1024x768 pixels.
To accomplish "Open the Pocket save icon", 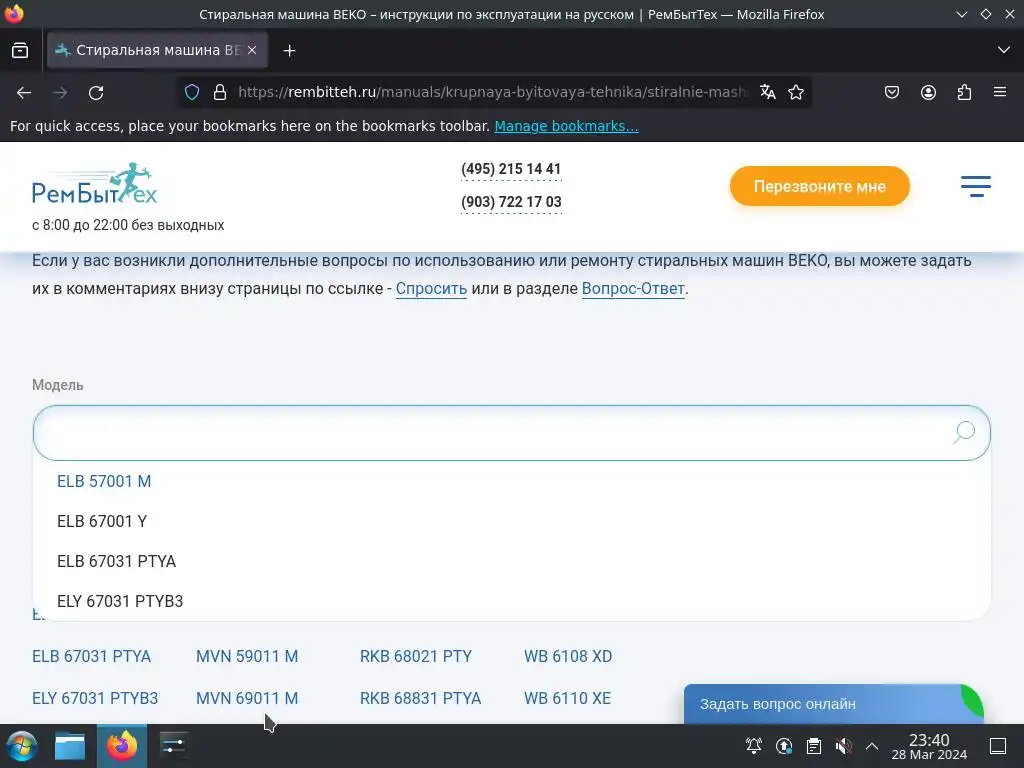I will tap(891, 92).
